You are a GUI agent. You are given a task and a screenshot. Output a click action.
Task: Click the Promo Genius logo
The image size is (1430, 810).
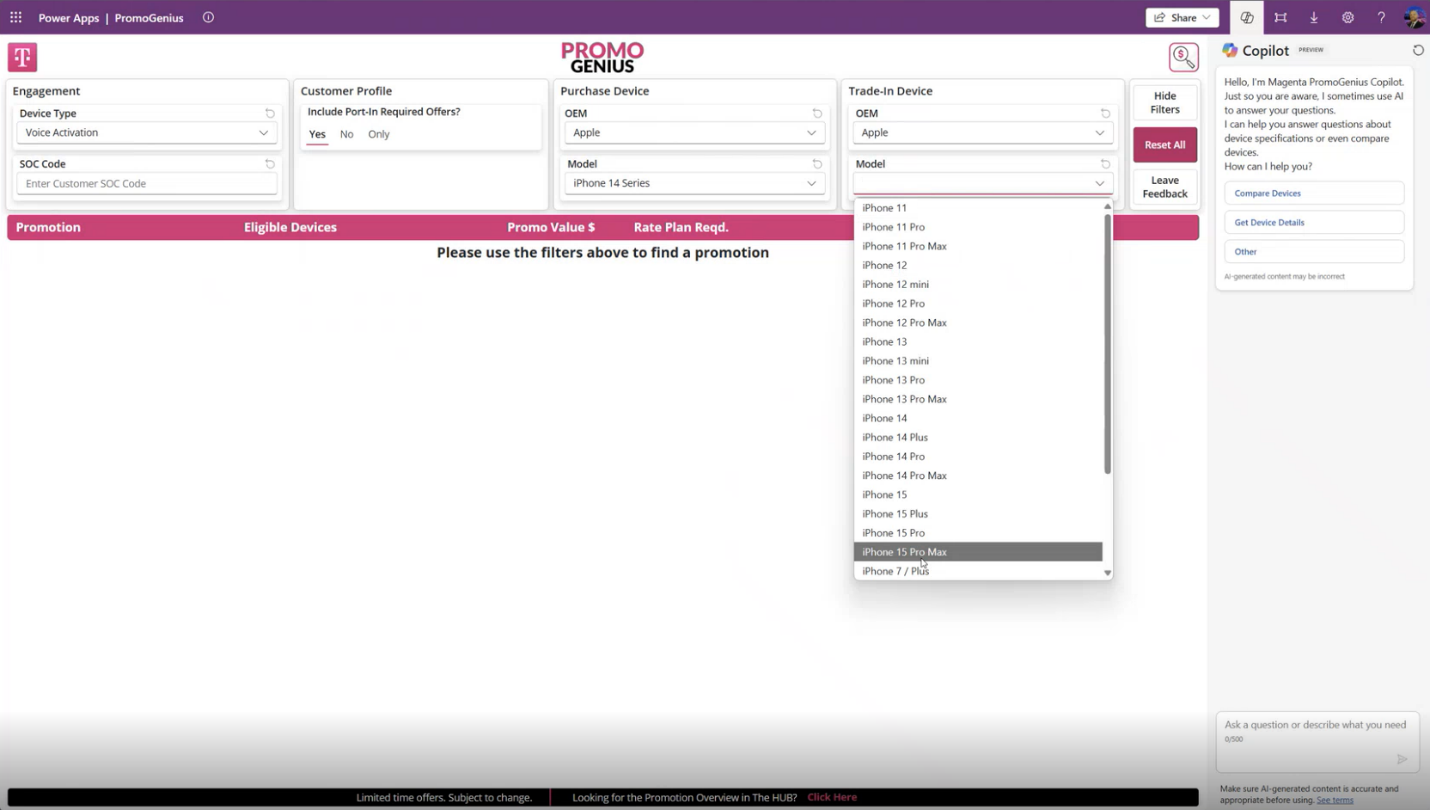coord(602,57)
